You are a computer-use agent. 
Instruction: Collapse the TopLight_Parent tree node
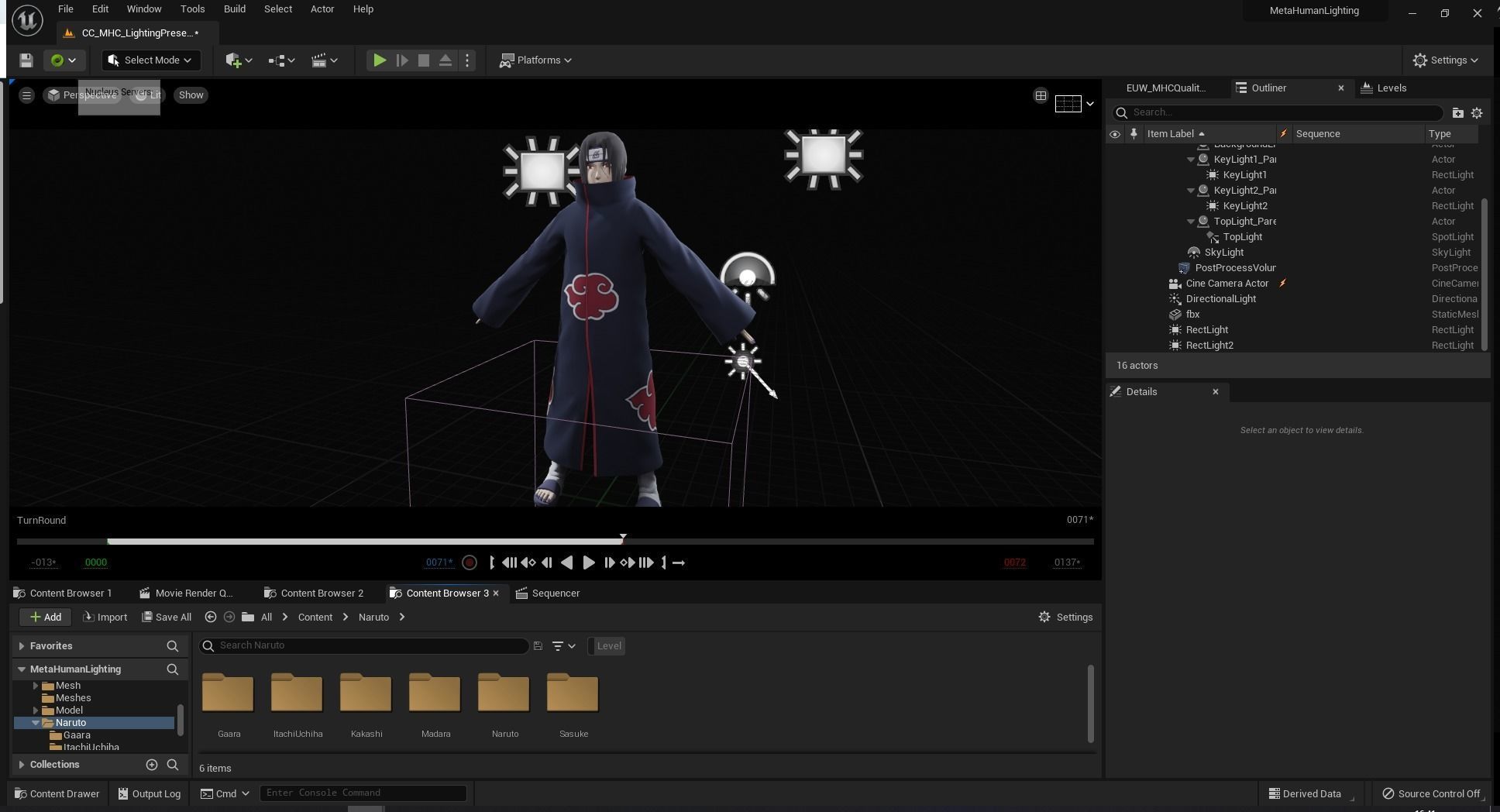(1191, 222)
